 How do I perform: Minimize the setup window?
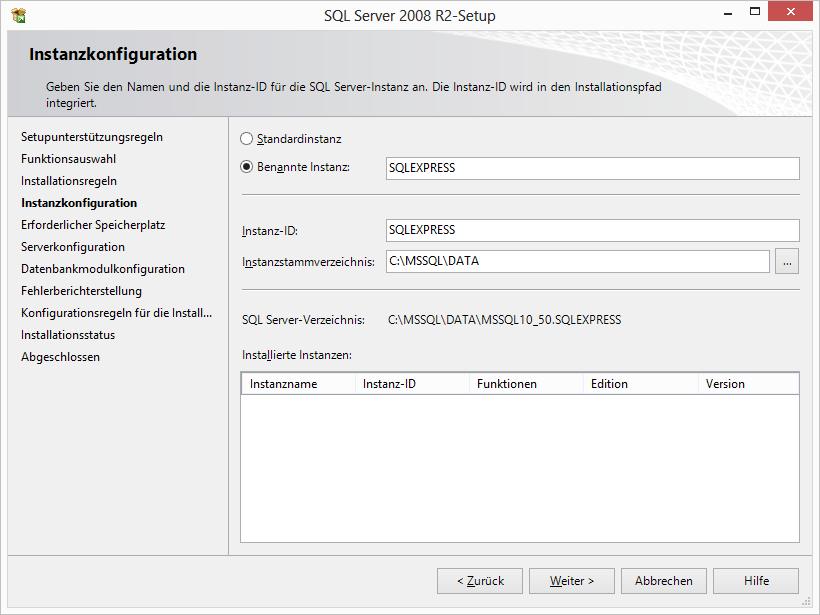tap(728, 13)
